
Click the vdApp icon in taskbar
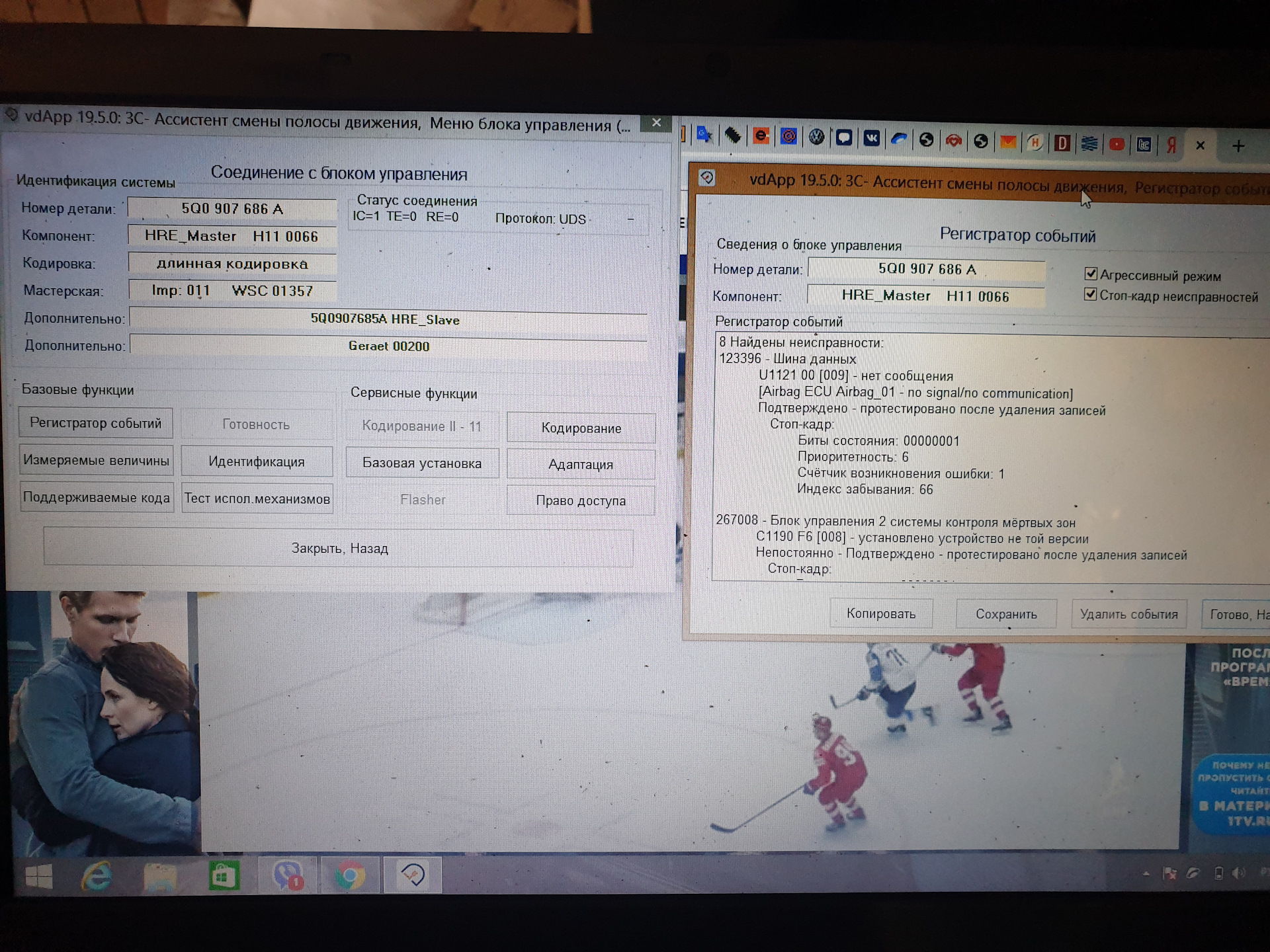pyautogui.click(x=413, y=875)
